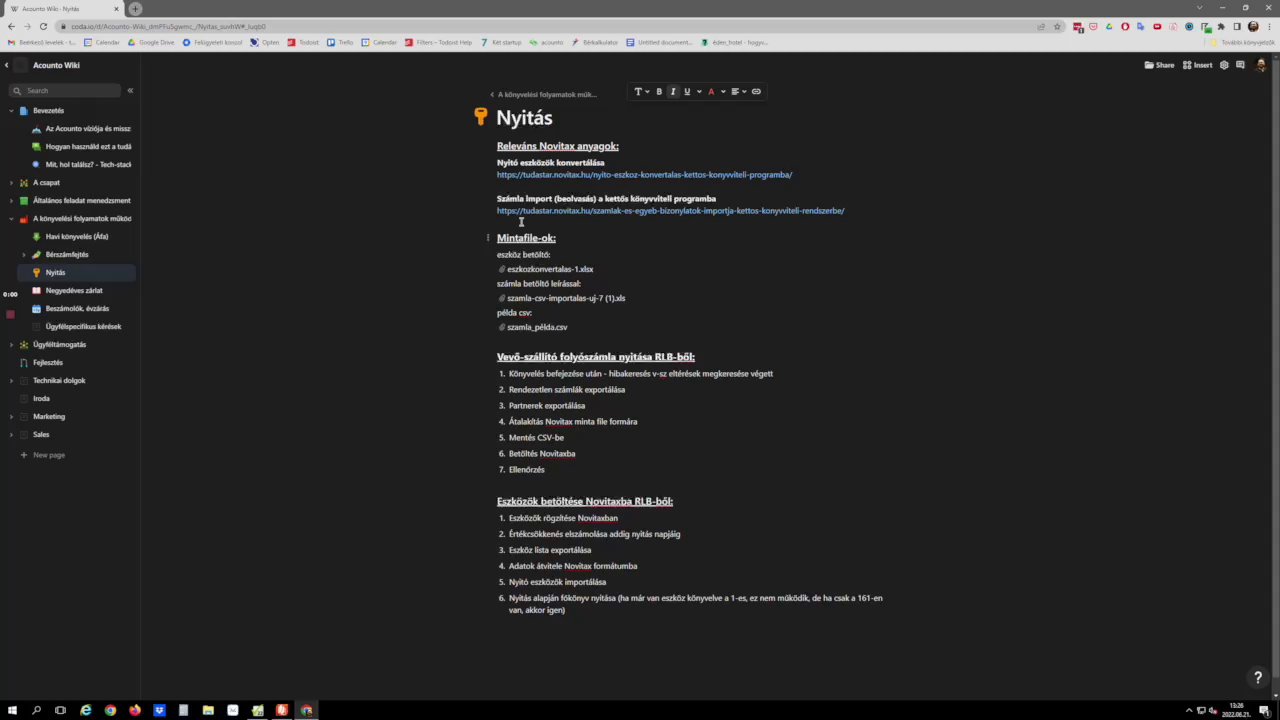Go back via arrow next to Acounto Wiki

click(6, 65)
